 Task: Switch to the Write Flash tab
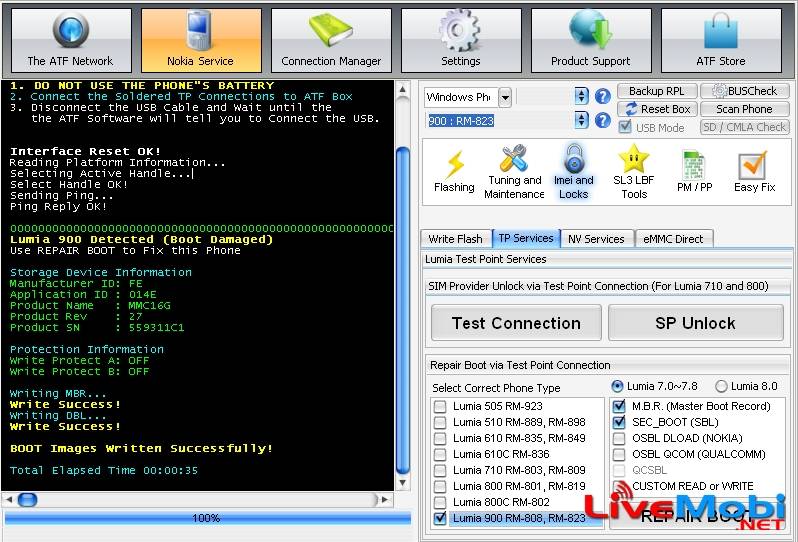click(x=455, y=239)
